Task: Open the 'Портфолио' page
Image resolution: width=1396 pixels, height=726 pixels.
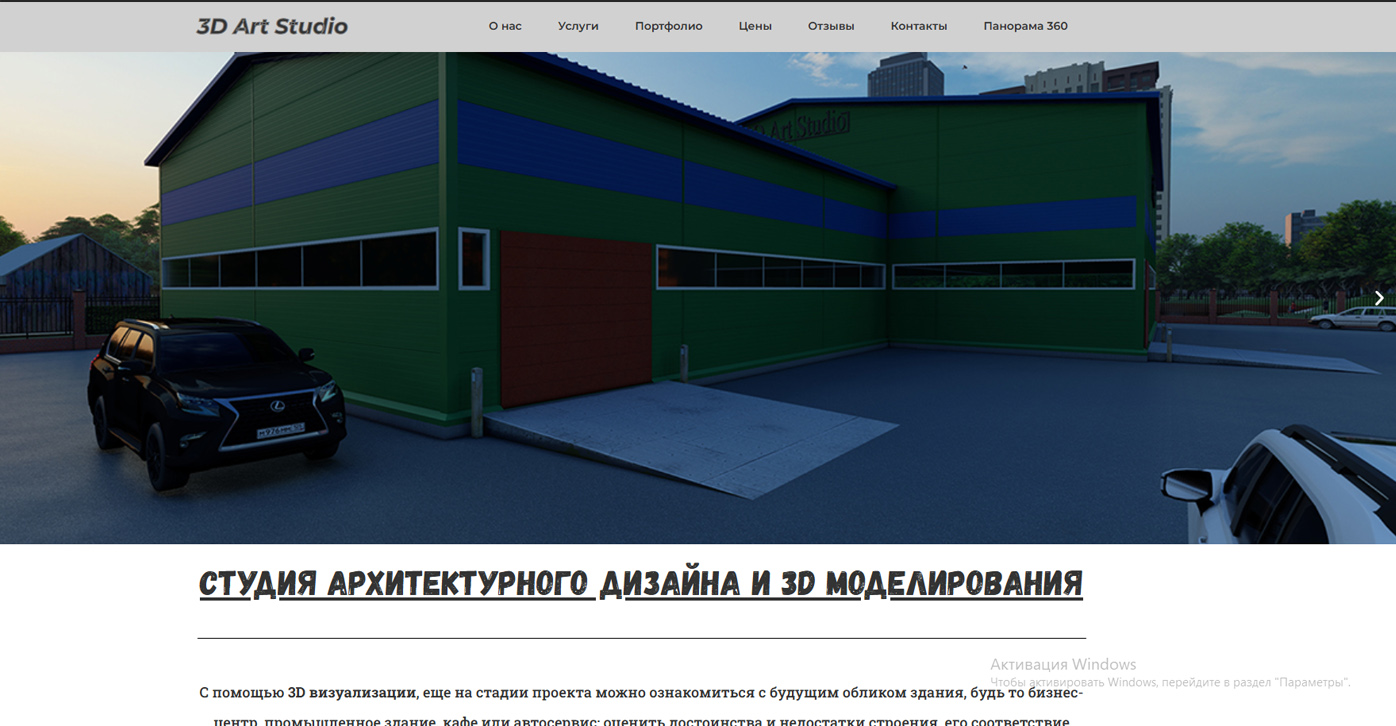Action: click(669, 26)
